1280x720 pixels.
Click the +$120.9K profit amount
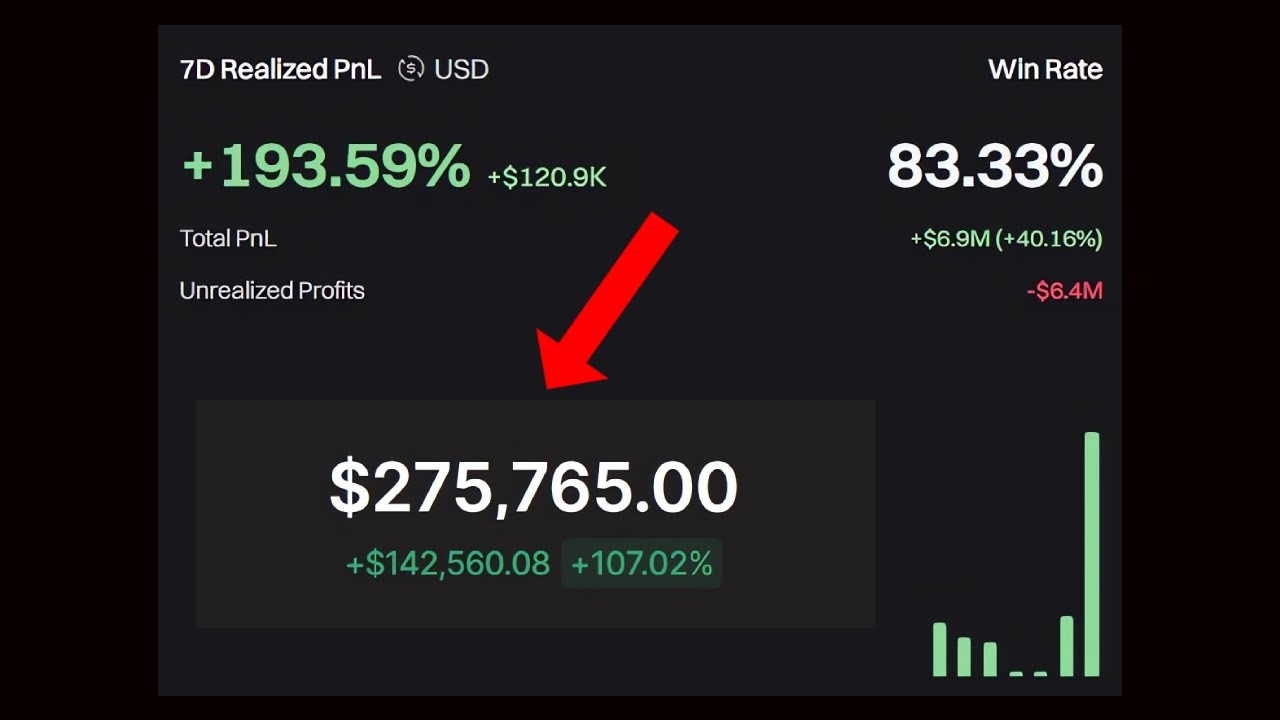click(x=547, y=178)
